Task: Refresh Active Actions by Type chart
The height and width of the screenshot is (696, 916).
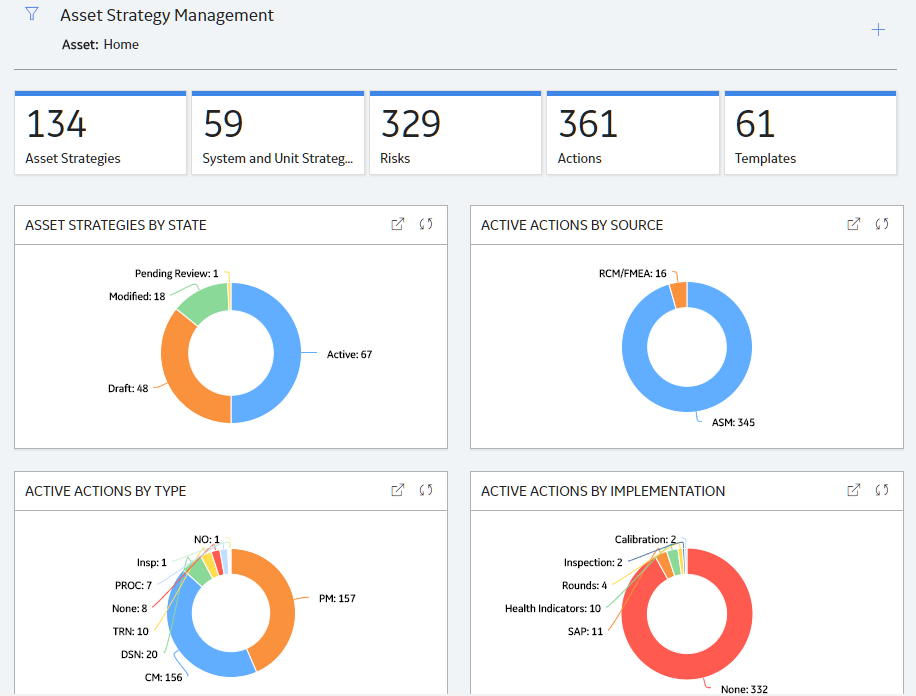Action: 426,490
